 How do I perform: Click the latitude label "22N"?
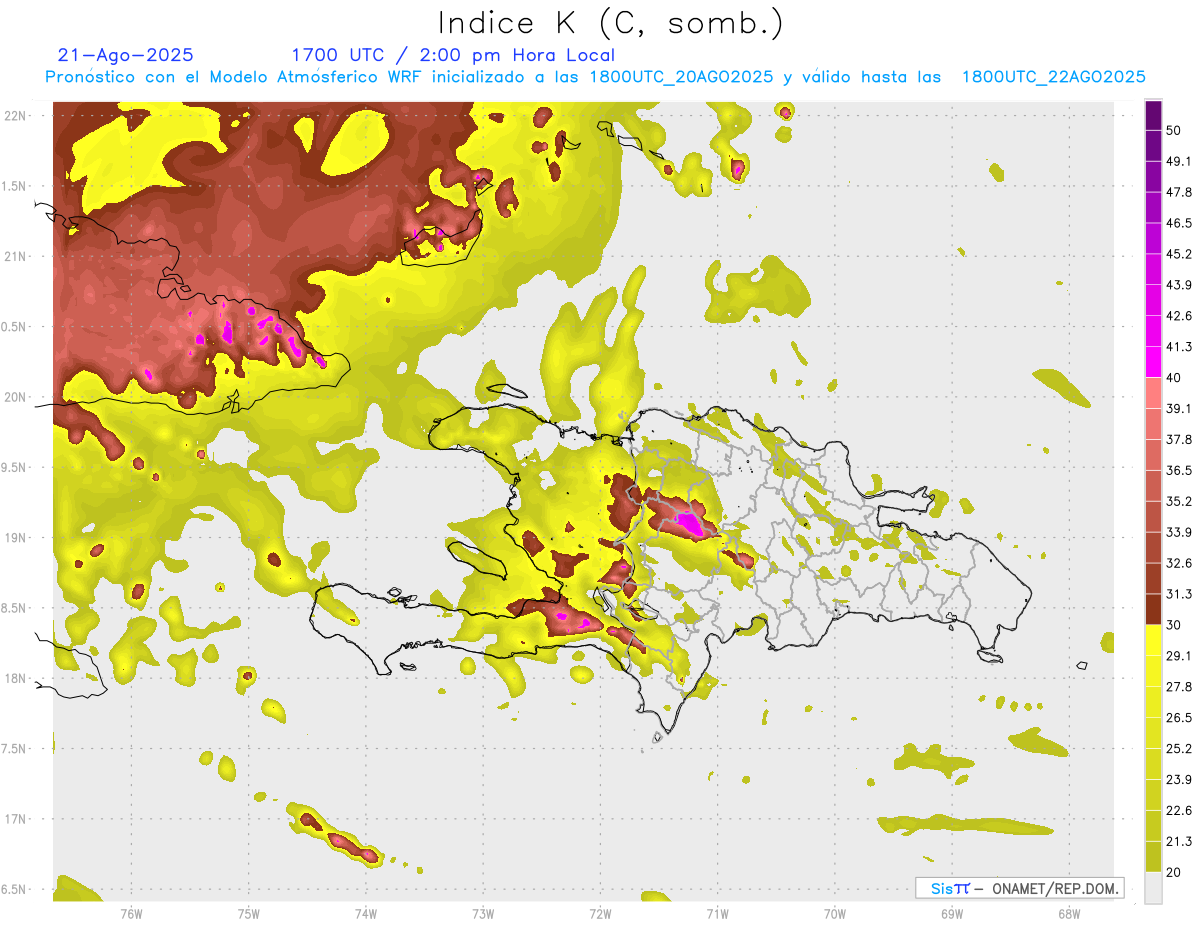tap(16, 115)
